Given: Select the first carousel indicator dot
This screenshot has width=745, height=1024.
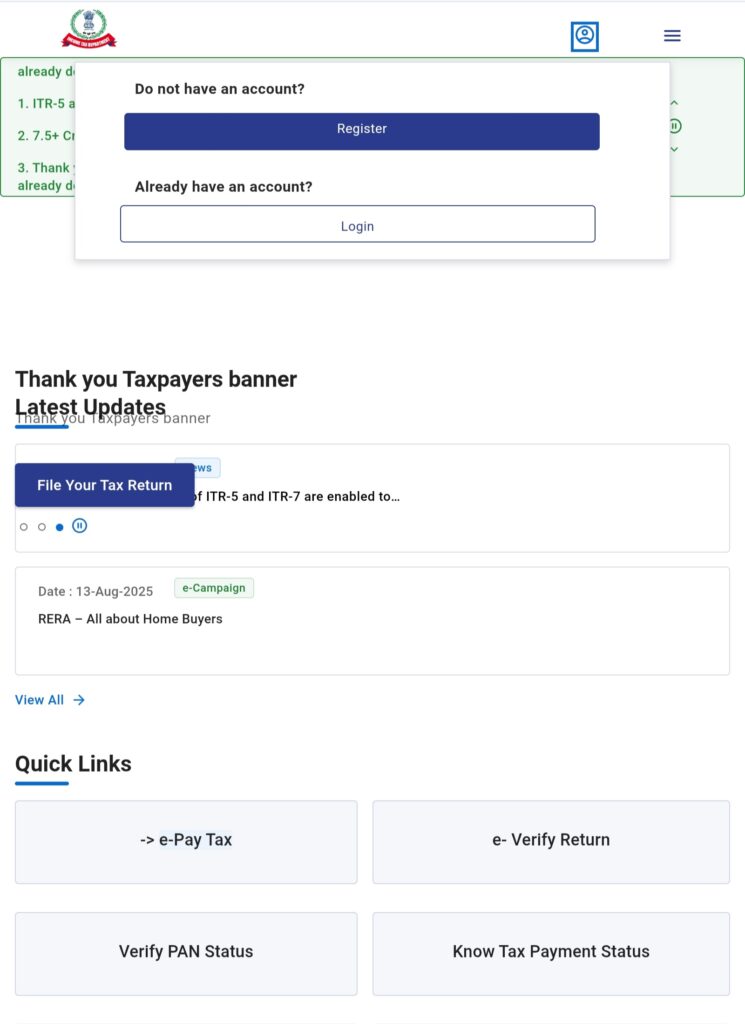Looking at the screenshot, I should 23,526.
